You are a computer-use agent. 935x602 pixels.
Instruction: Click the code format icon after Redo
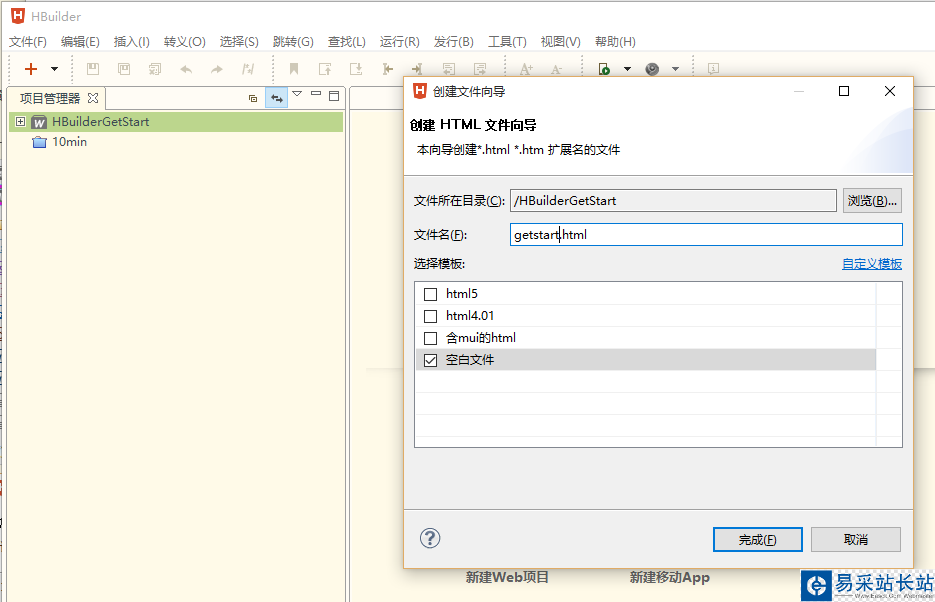248,69
